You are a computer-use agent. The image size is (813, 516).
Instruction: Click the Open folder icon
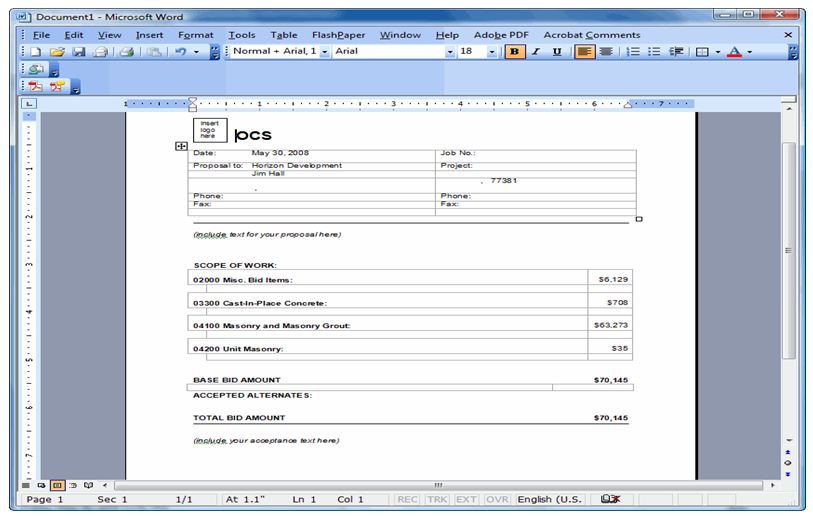(57, 51)
